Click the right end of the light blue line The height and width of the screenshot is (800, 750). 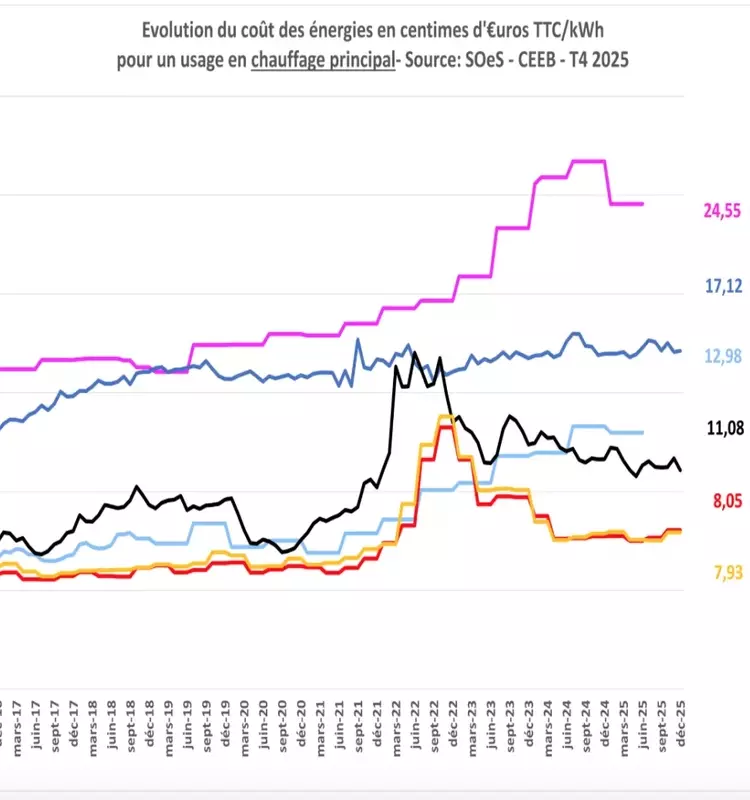[641, 432]
